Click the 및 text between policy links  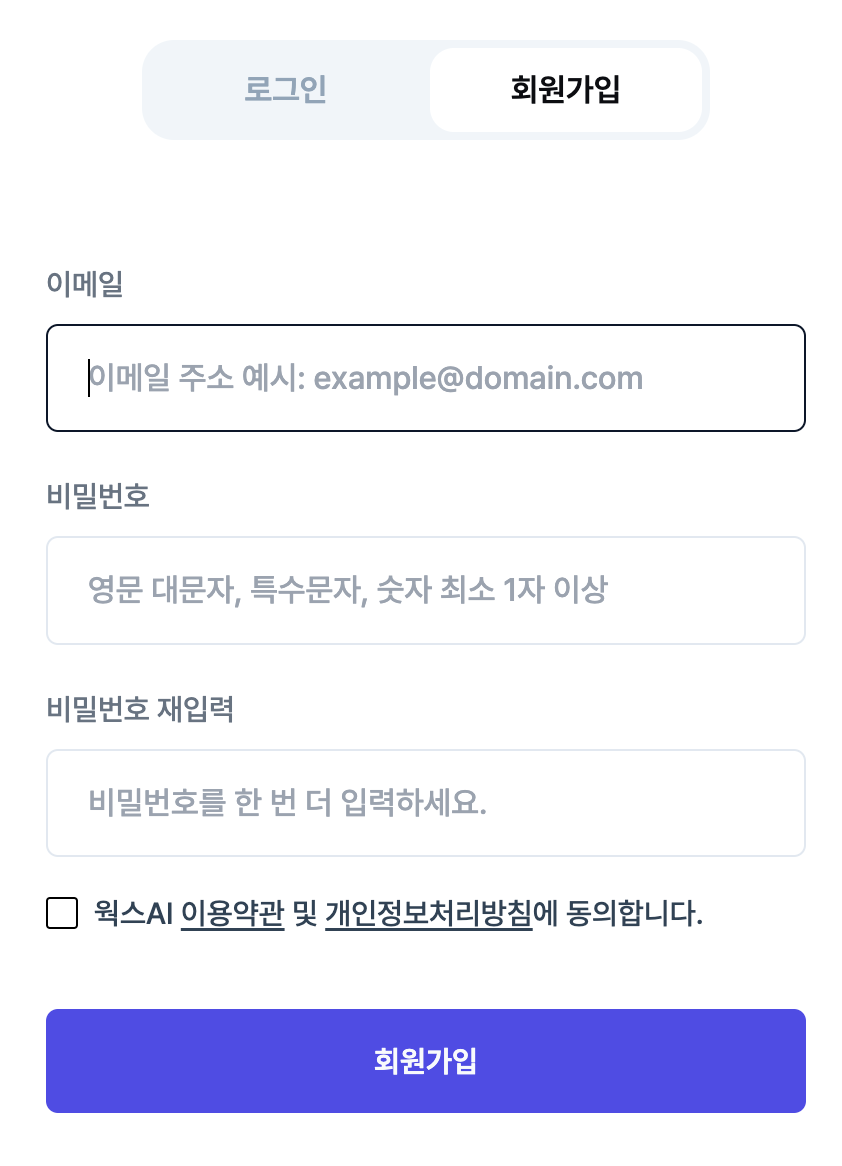click(x=305, y=913)
